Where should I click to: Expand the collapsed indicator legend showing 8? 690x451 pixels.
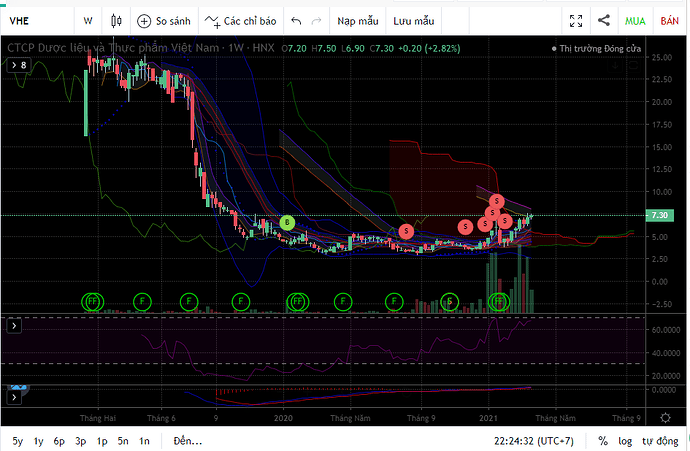(x=17, y=65)
